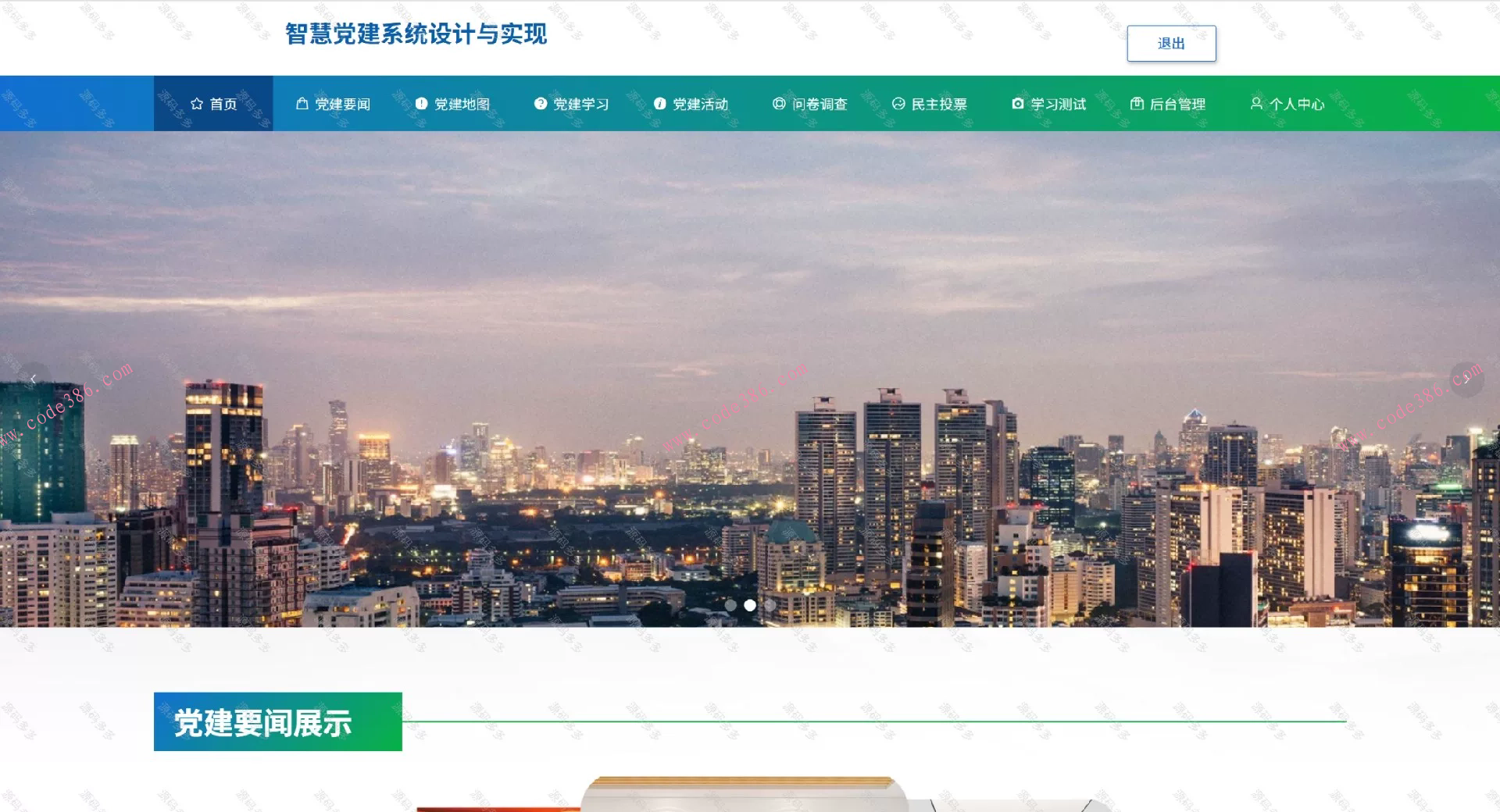1500x812 pixels.
Task: Switch to the 党建学习 section
Action: [580, 102]
